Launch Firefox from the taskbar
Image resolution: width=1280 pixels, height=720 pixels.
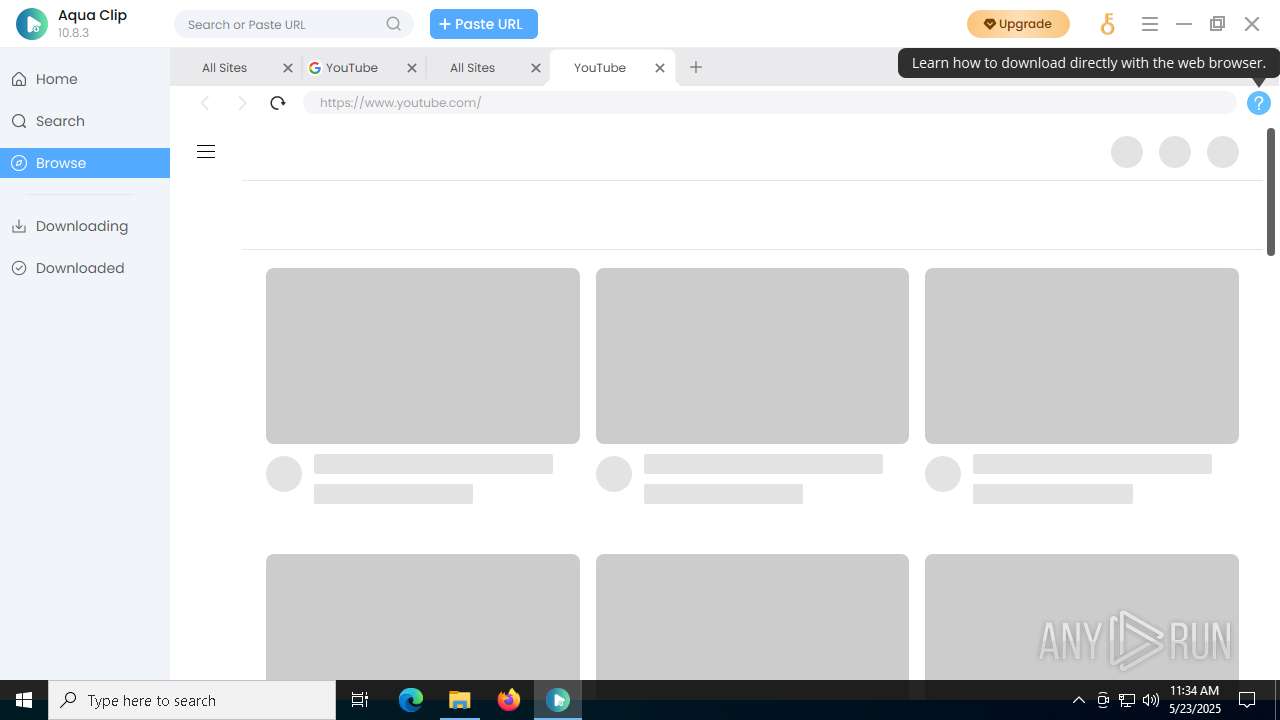[509, 700]
